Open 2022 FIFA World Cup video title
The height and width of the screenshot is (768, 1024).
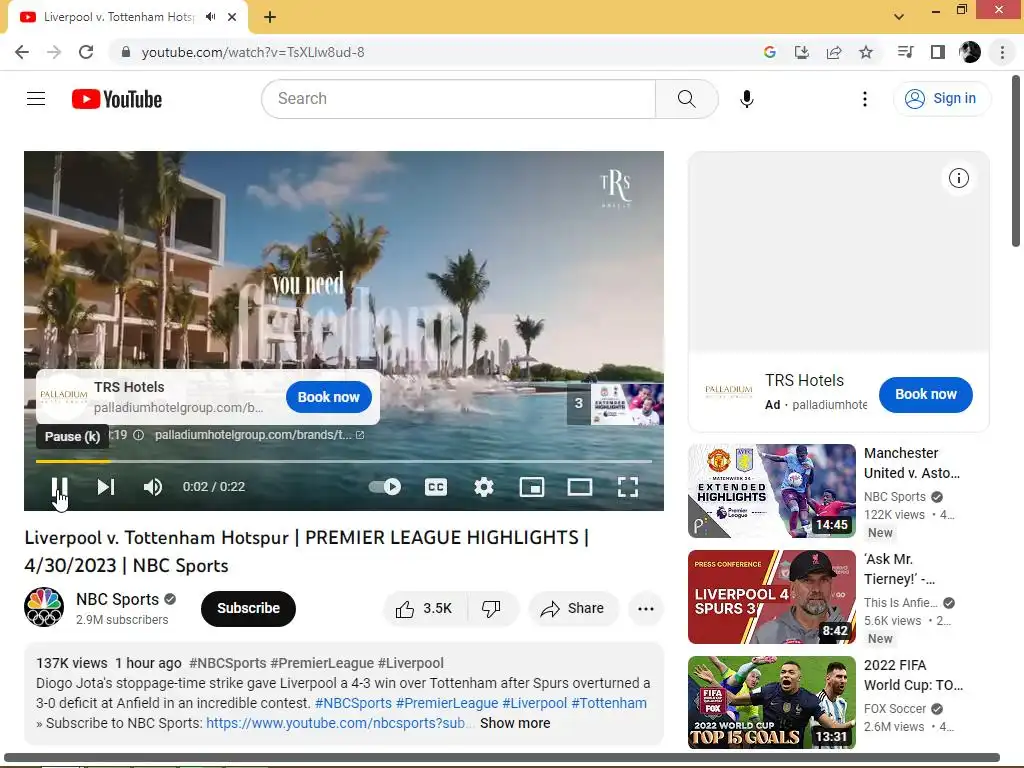[x=913, y=675]
